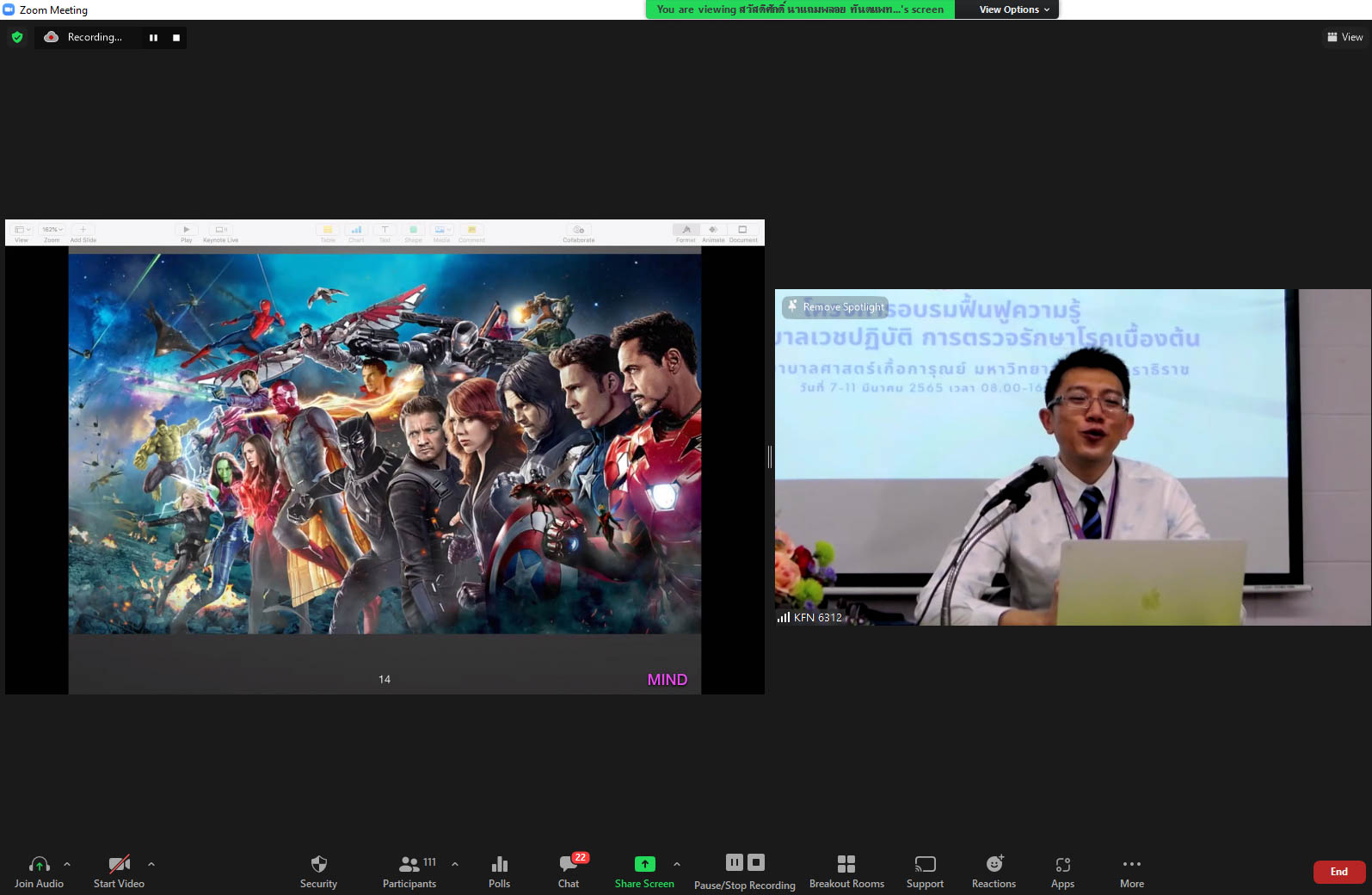1372x895 pixels.
Task: Click the View layout button at top right
Action: click(x=1345, y=37)
